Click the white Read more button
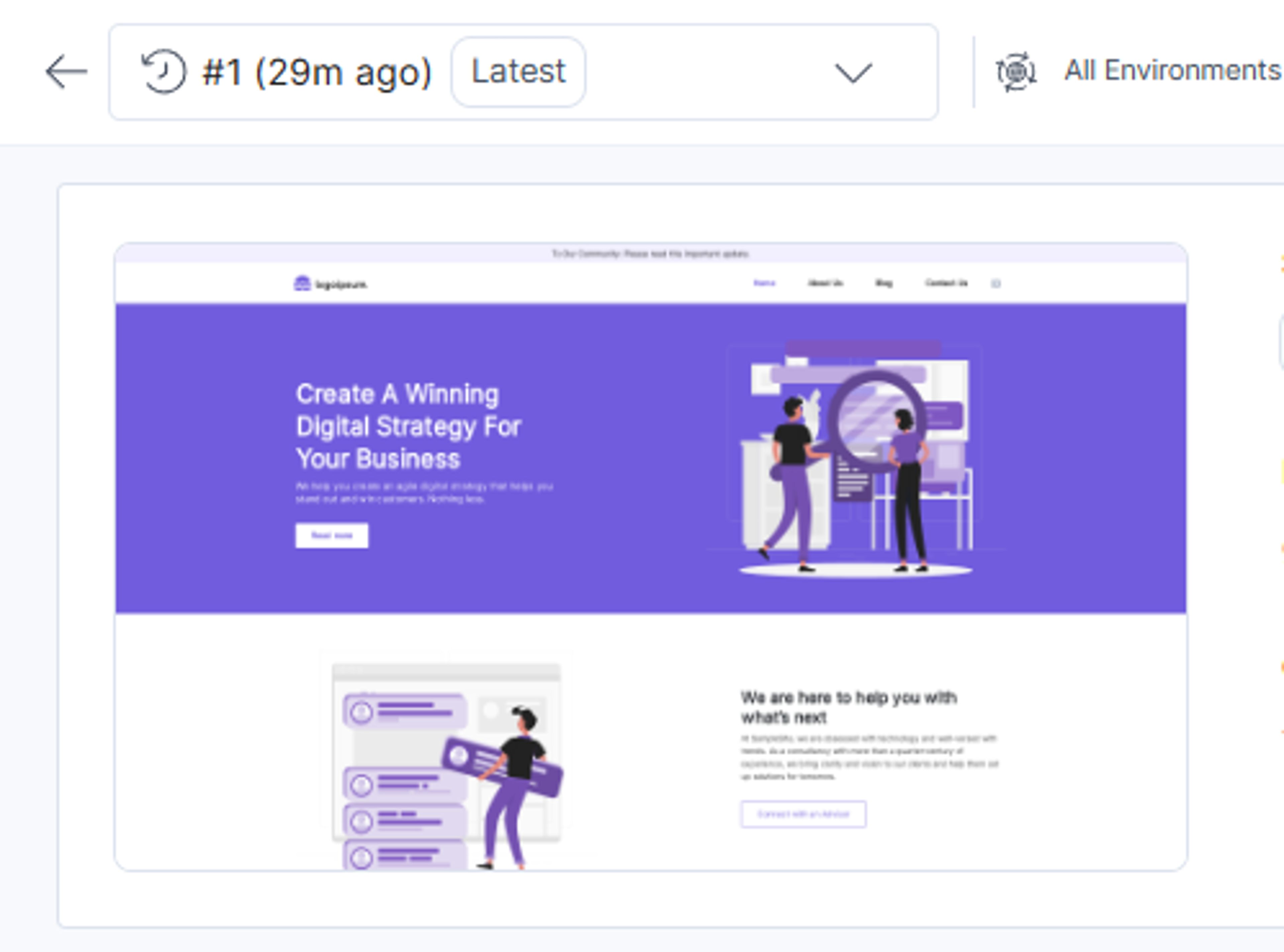The width and height of the screenshot is (1284, 952). coord(332,535)
